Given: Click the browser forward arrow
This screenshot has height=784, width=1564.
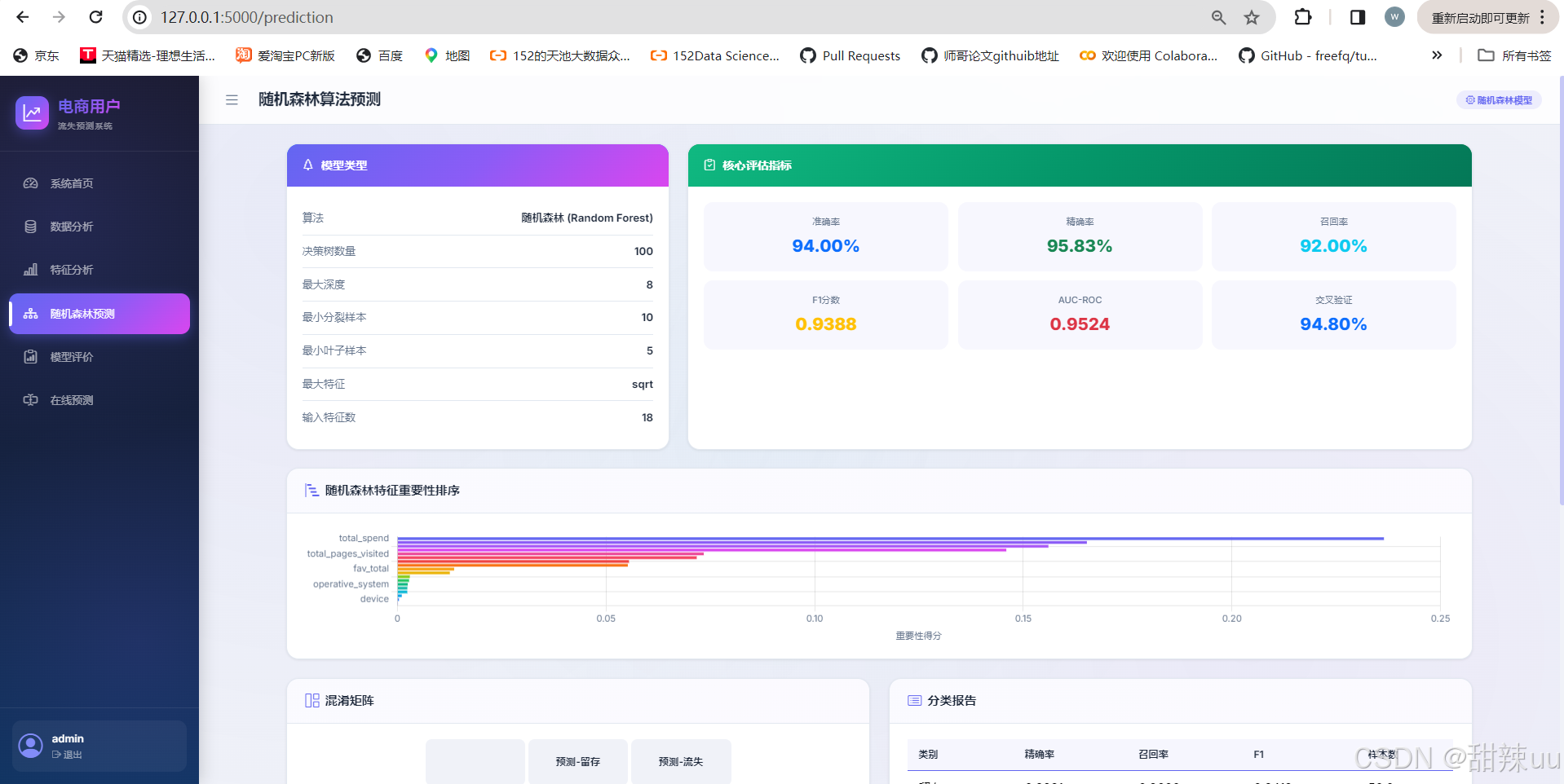Looking at the screenshot, I should (59, 17).
